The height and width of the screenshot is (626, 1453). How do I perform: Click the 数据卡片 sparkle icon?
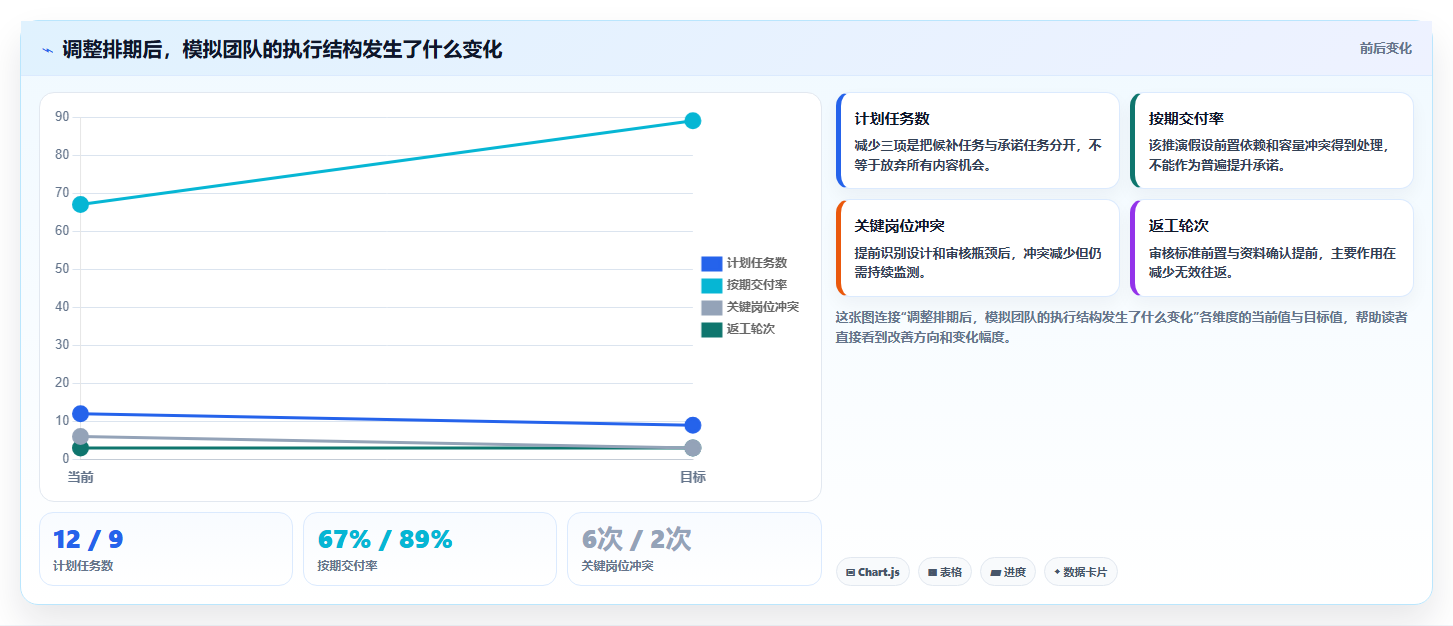pyautogui.click(x=1057, y=572)
